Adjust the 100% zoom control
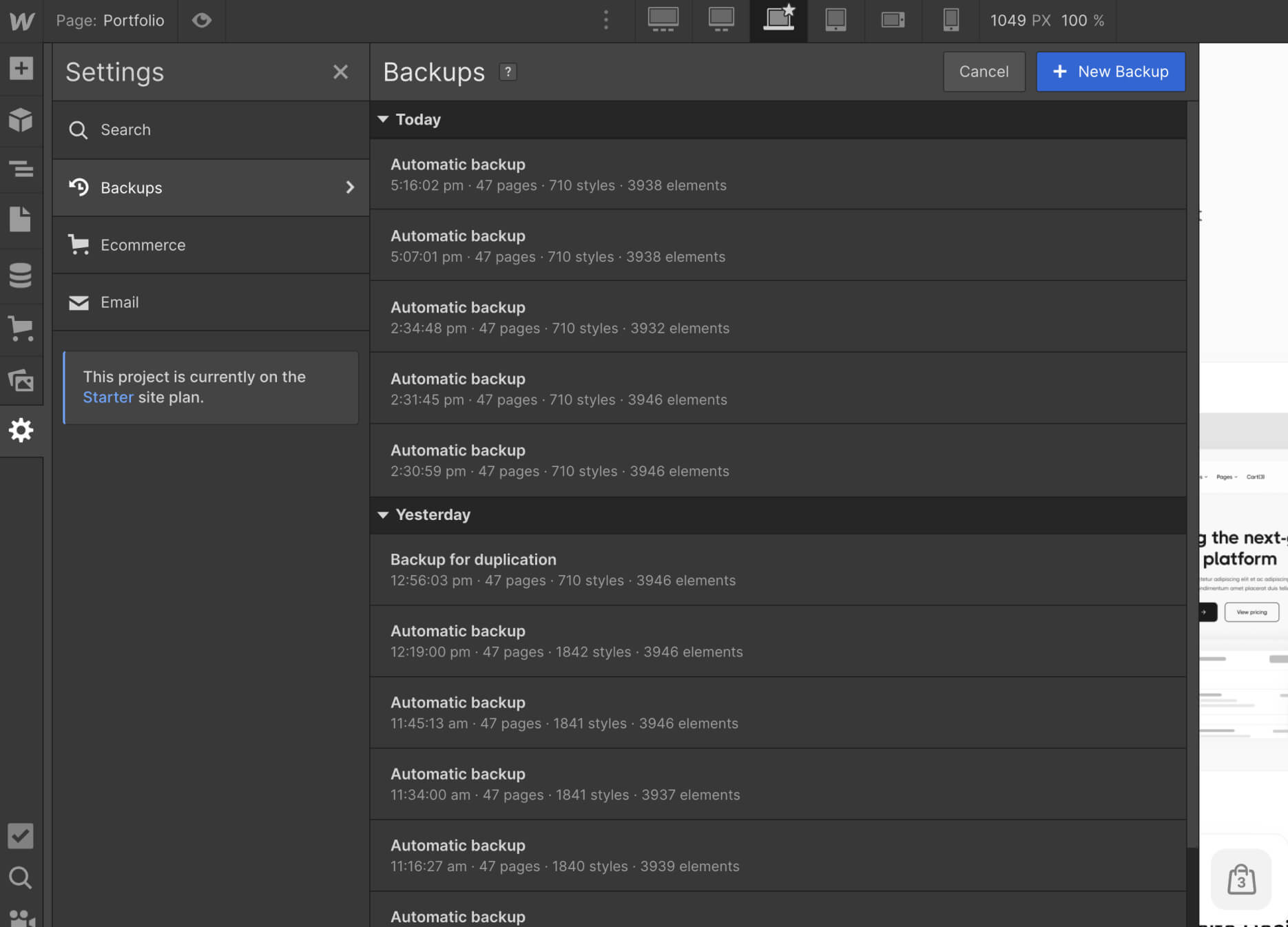The width and height of the screenshot is (1288, 927). (x=1083, y=21)
